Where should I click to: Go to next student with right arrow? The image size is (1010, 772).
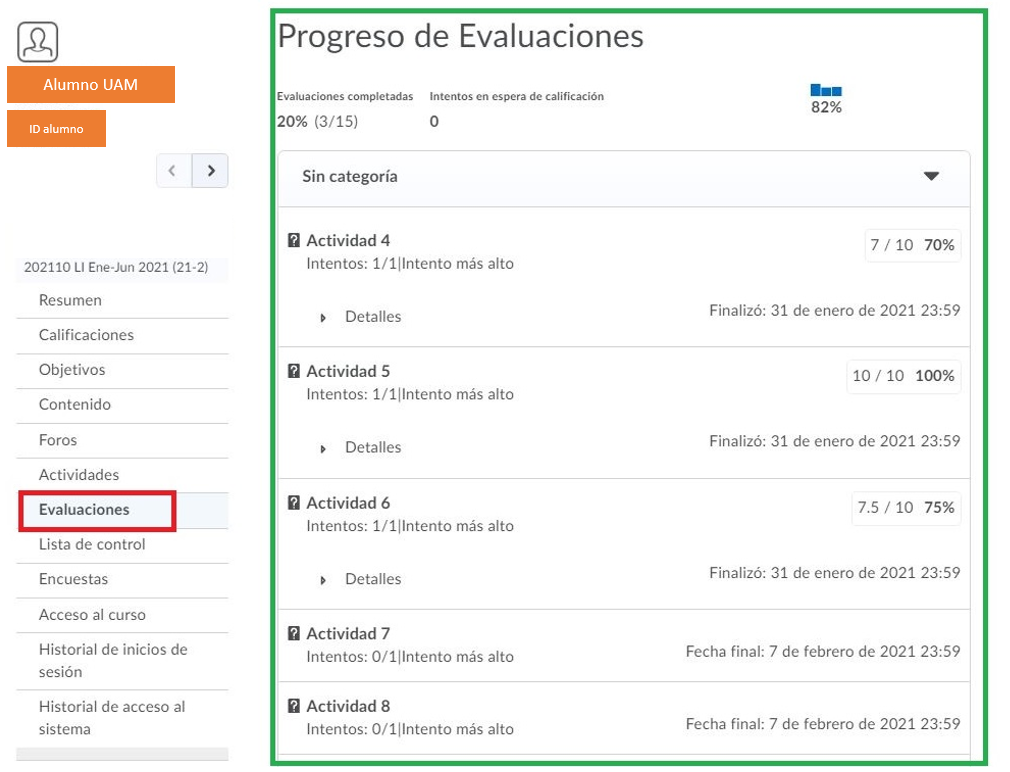tap(210, 171)
